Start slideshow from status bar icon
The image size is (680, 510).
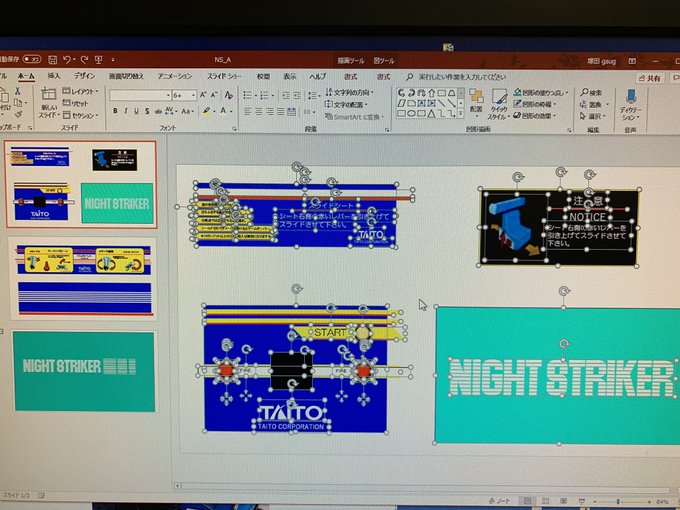pos(582,501)
